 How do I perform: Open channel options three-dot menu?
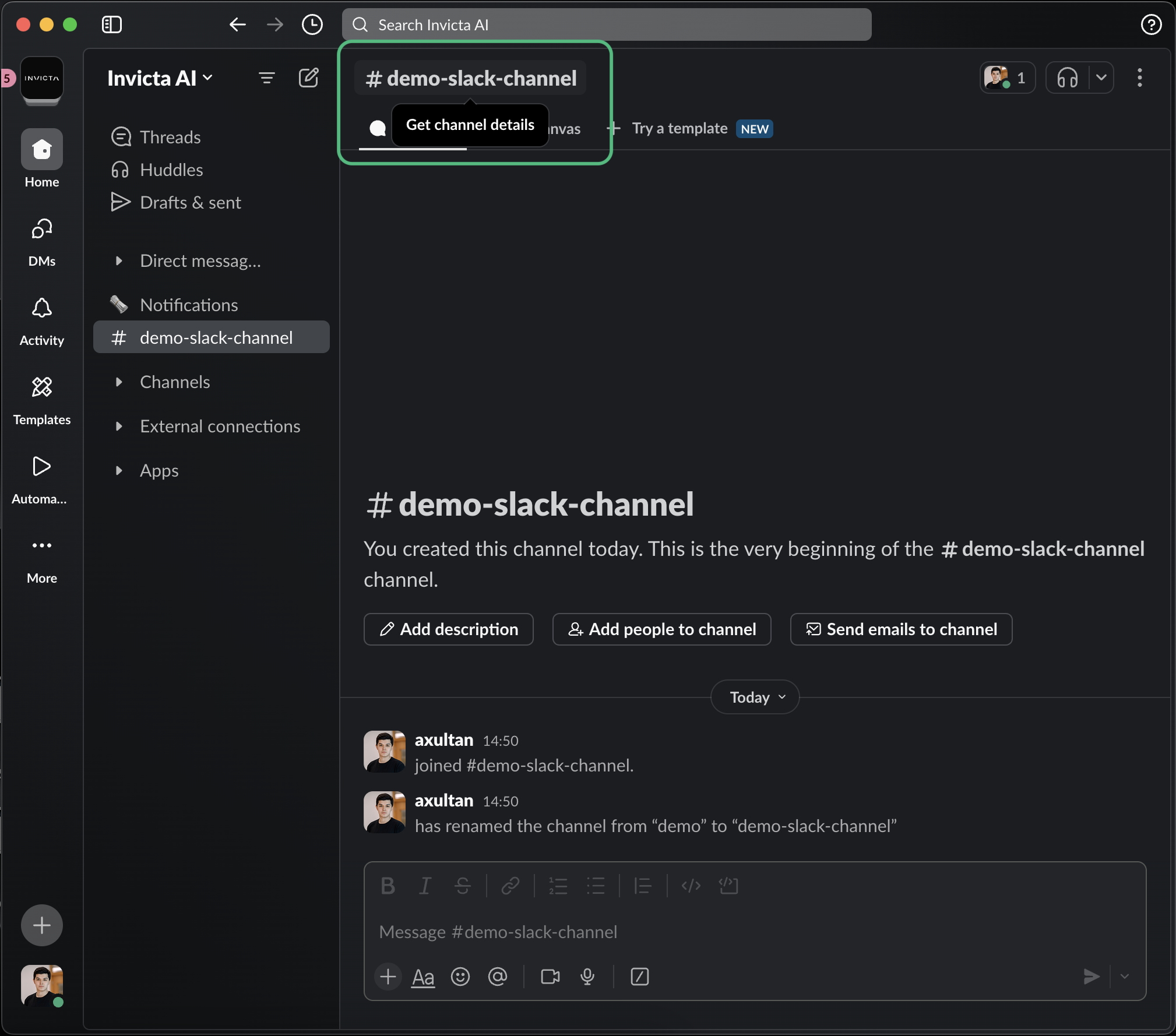click(x=1139, y=77)
